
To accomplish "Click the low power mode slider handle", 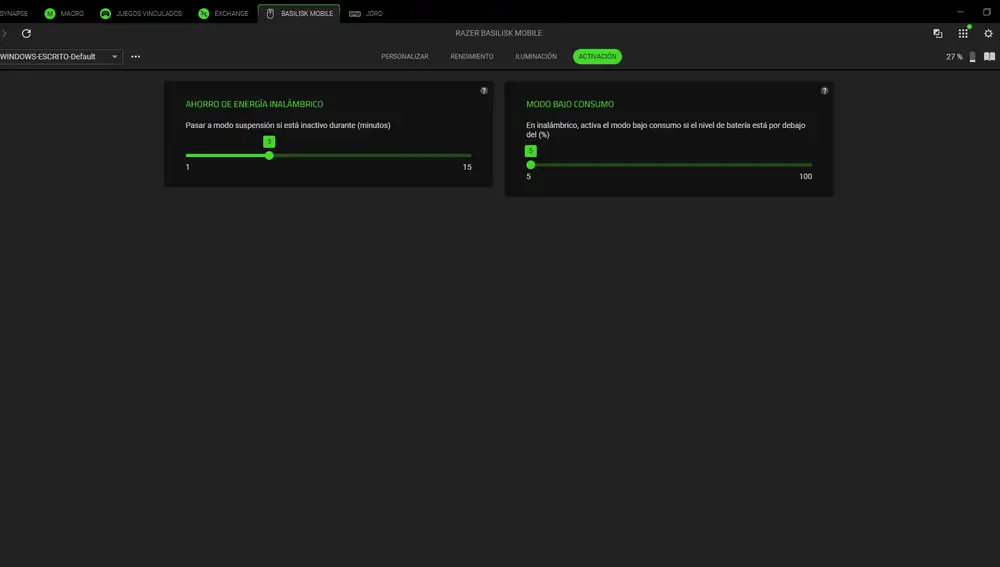I will [531, 165].
